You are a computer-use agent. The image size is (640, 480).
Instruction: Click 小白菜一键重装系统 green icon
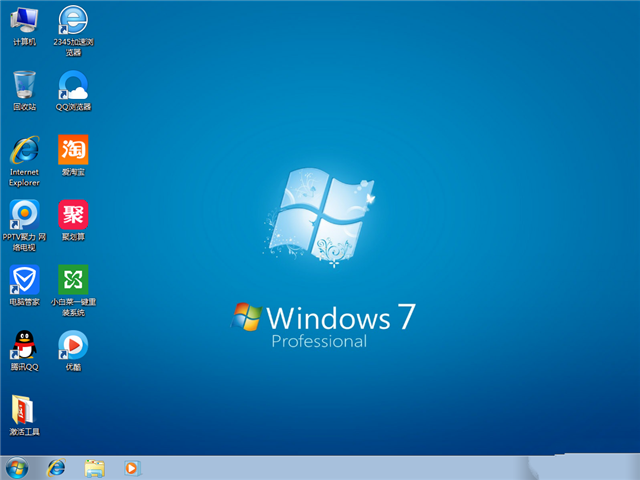coord(73,279)
